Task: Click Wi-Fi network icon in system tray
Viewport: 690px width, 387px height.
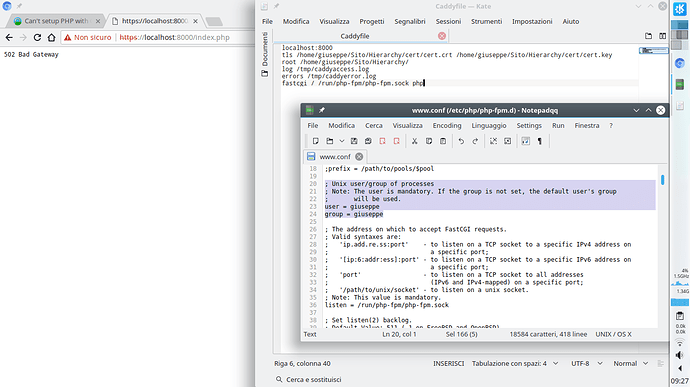Action: (x=680, y=343)
